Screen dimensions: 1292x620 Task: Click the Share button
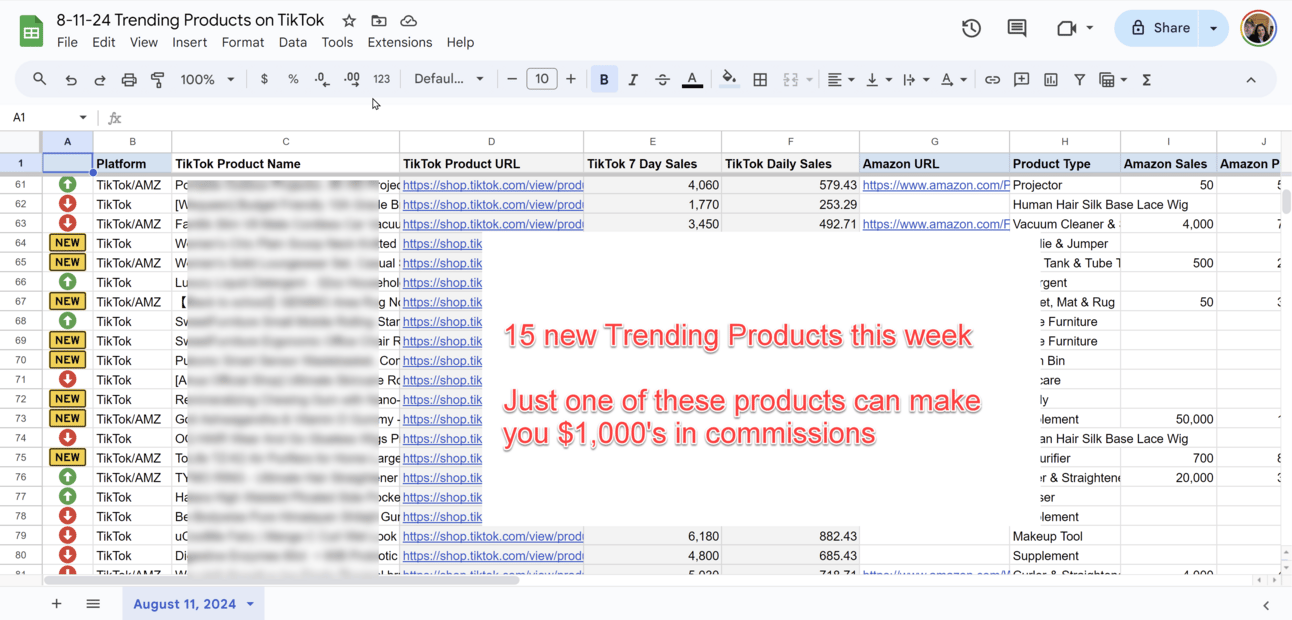click(1159, 28)
